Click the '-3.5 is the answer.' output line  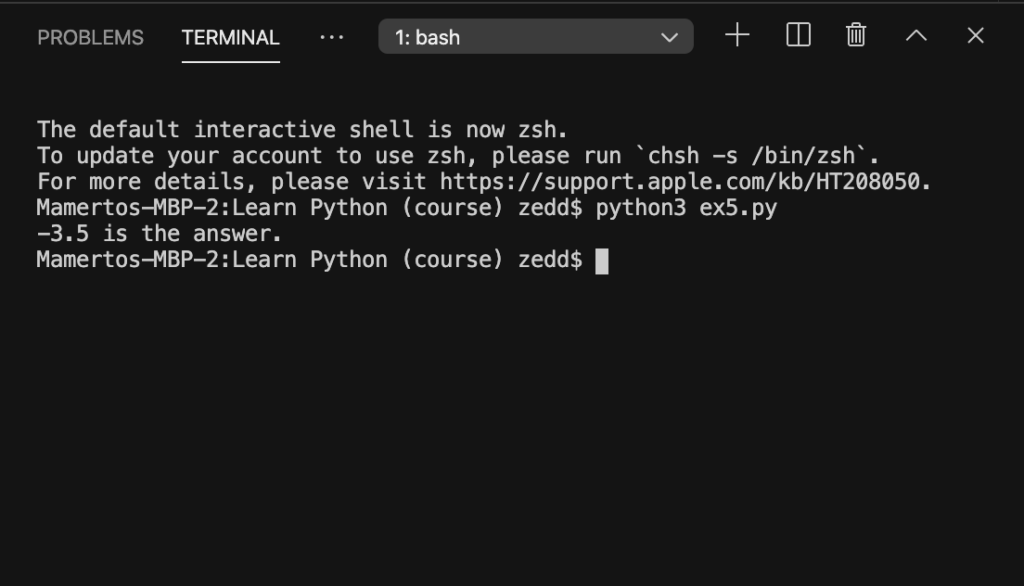tap(159, 234)
